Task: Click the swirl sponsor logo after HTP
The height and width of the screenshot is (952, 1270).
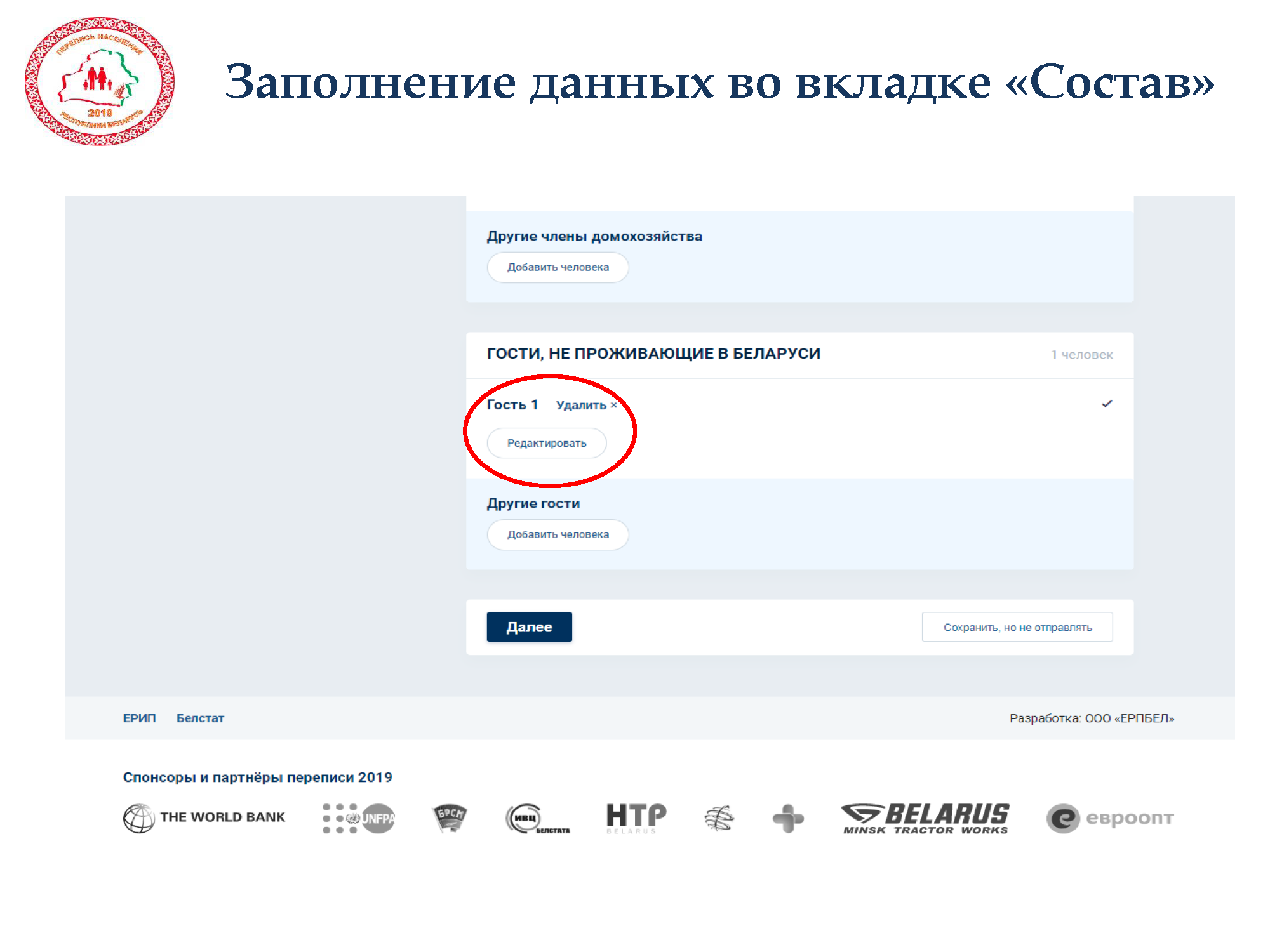Action: pyautogui.click(x=719, y=817)
